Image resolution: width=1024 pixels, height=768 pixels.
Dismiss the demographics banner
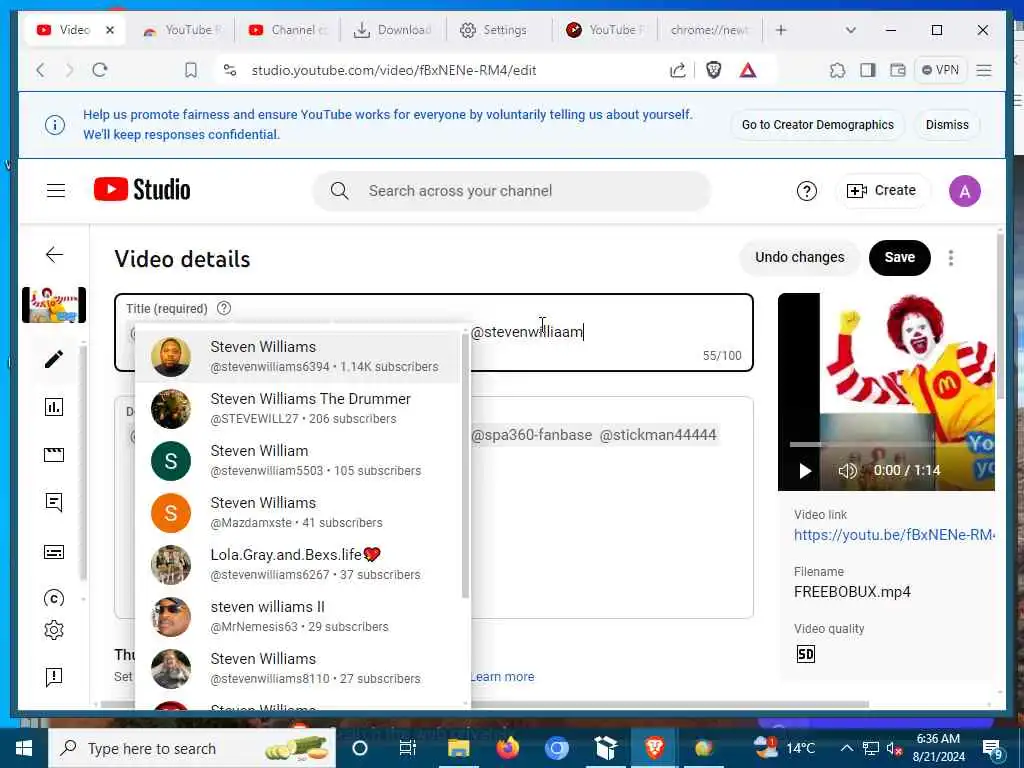click(x=947, y=125)
